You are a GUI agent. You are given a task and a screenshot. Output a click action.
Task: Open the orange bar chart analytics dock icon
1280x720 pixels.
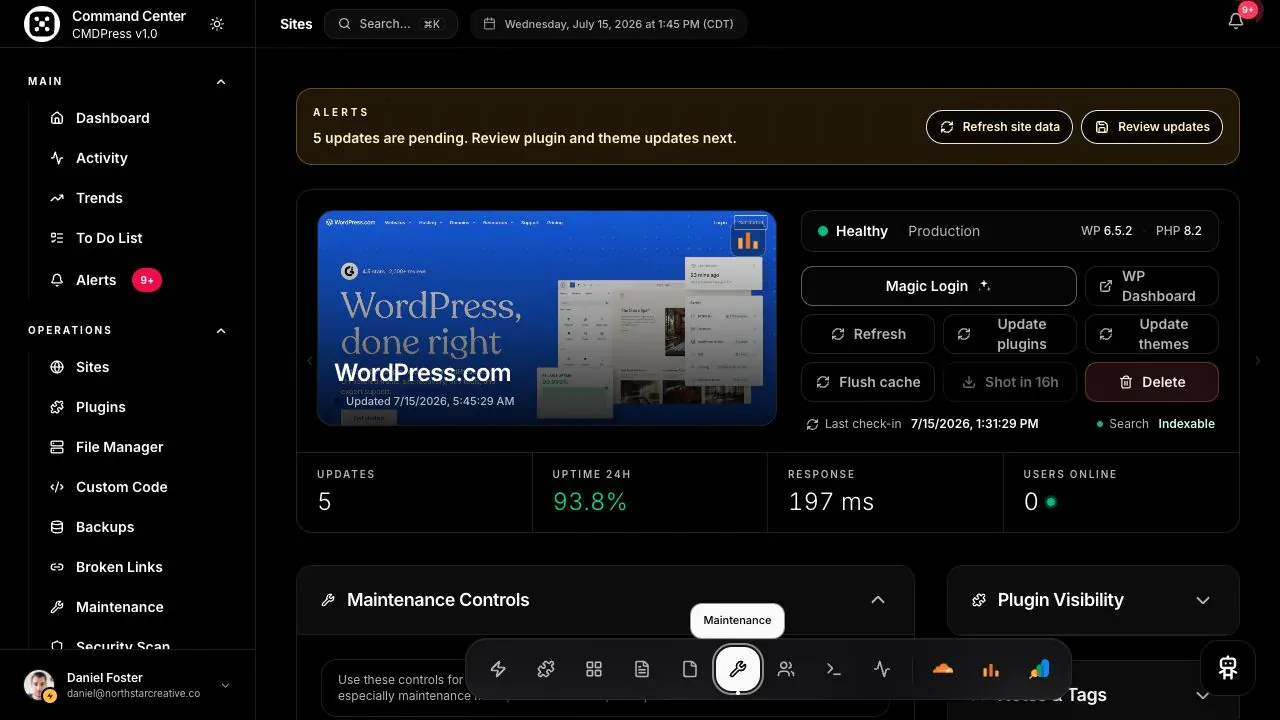pos(990,669)
